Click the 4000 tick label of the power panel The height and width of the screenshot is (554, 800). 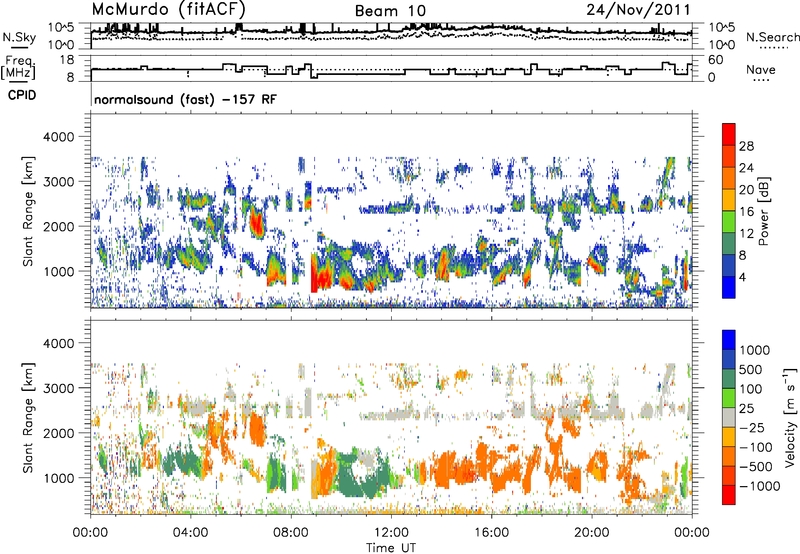pos(58,137)
